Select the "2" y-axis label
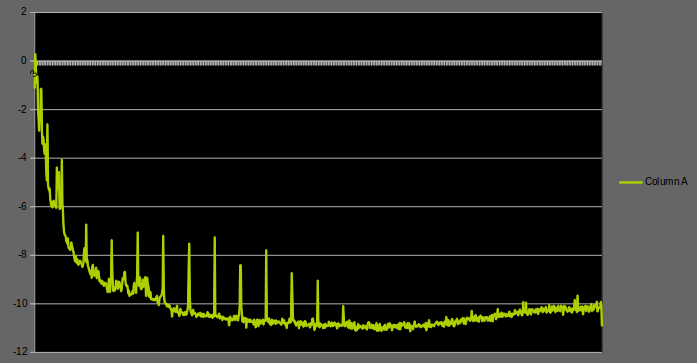The width and height of the screenshot is (697, 363). click(23, 12)
